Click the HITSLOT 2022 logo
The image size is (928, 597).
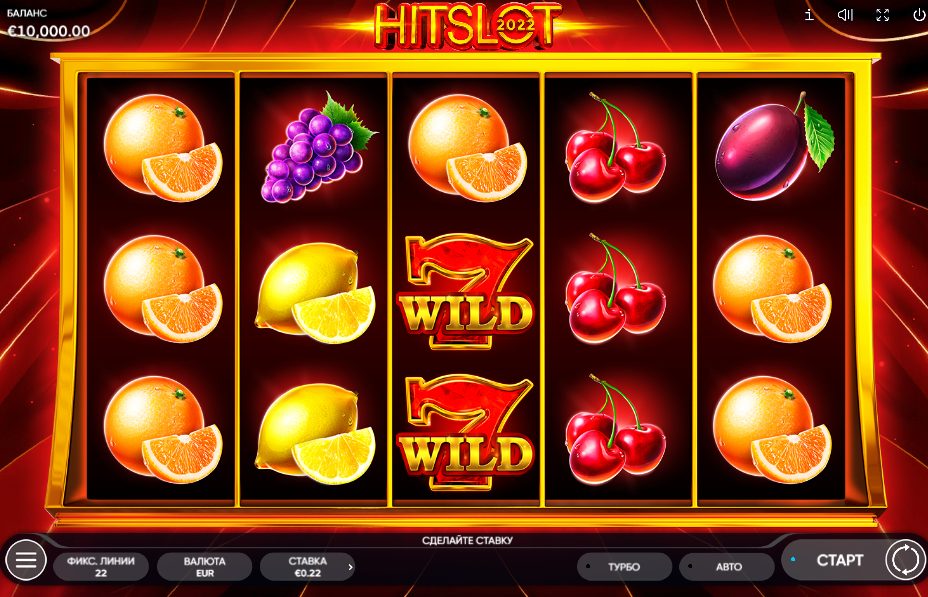[x=467, y=25]
